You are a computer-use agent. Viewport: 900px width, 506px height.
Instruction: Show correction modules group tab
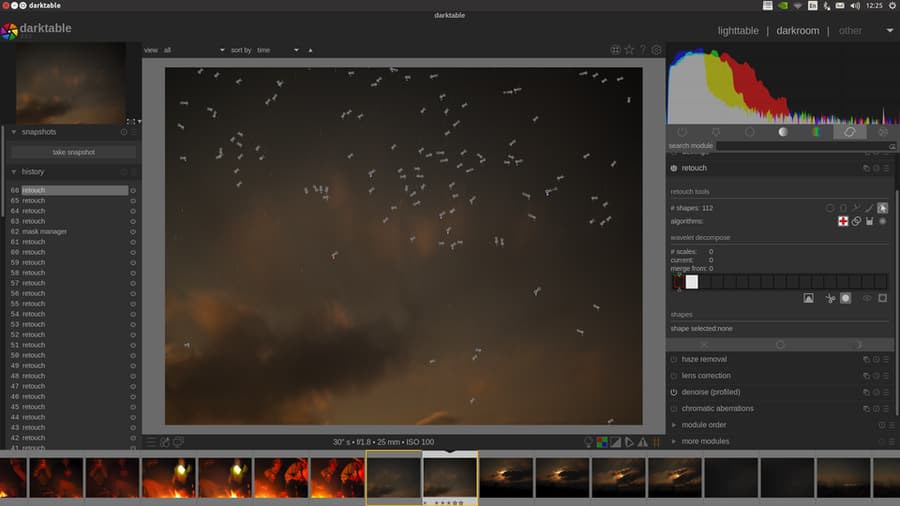[x=849, y=132]
